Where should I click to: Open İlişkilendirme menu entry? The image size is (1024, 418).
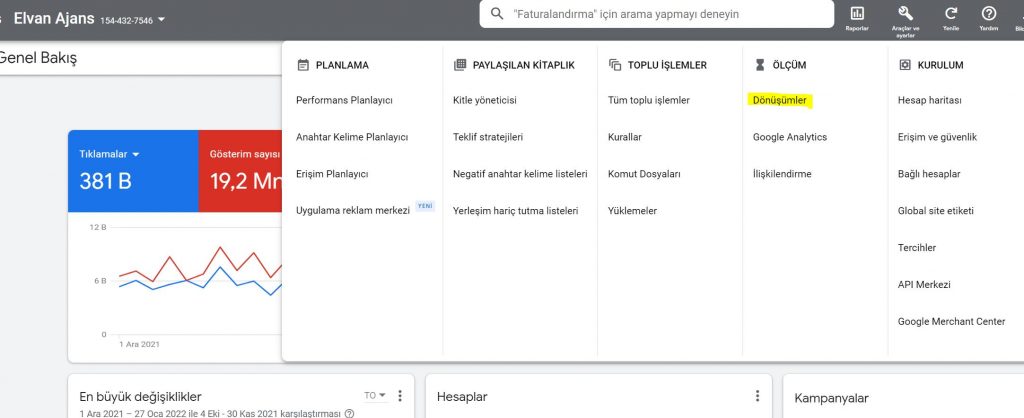782,174
